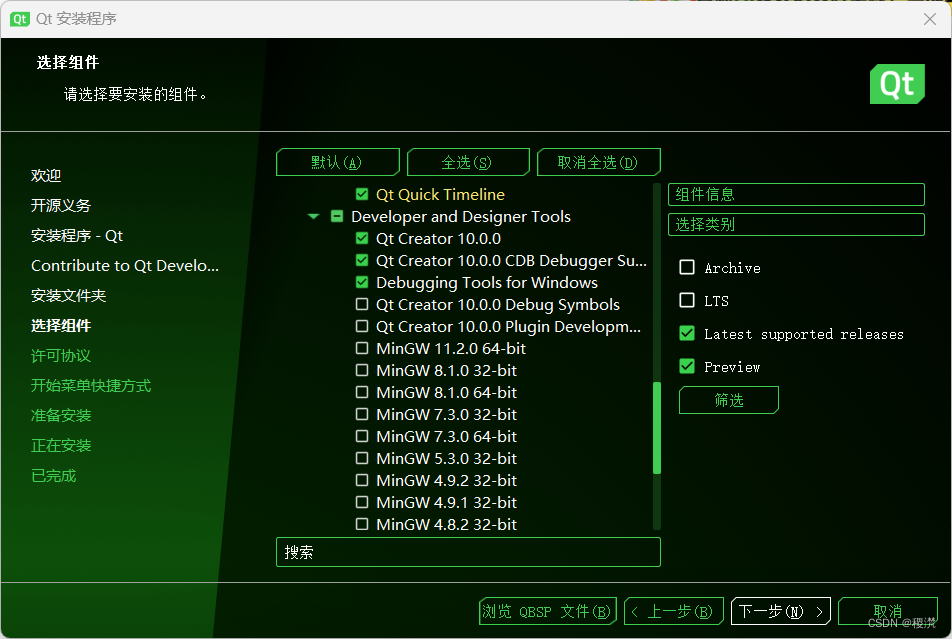952x639 pixels.
Task: Proceed with 下一步(N) button
Action: click(781, 611)
